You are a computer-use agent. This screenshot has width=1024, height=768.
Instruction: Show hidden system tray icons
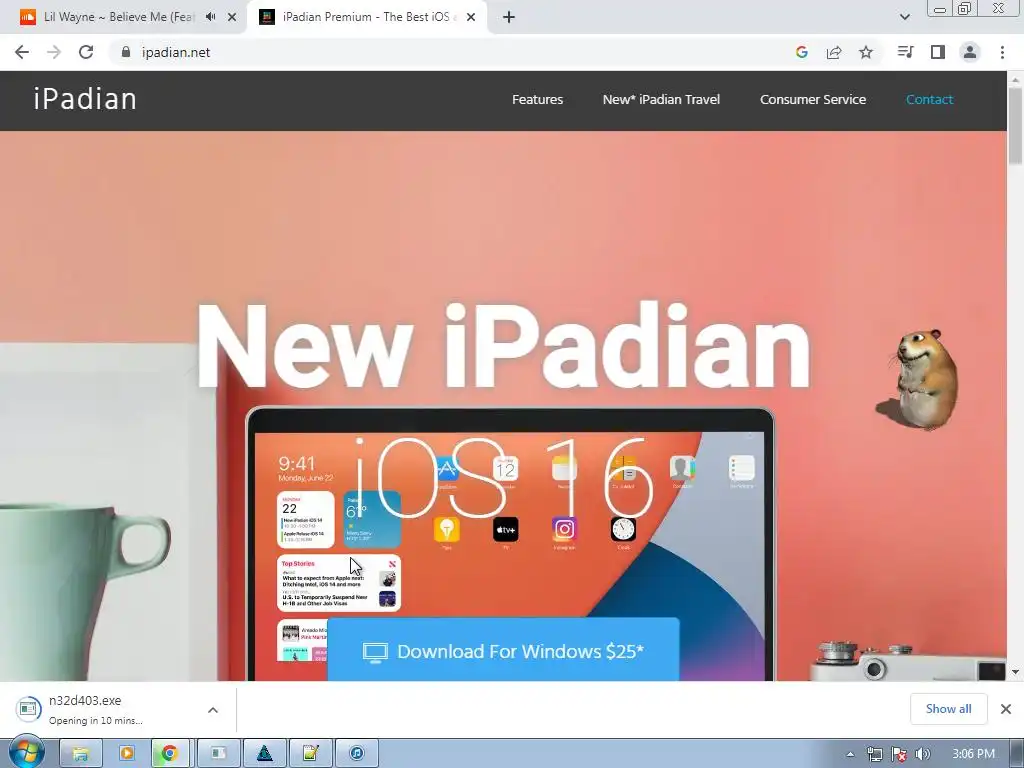pos(850,754)
